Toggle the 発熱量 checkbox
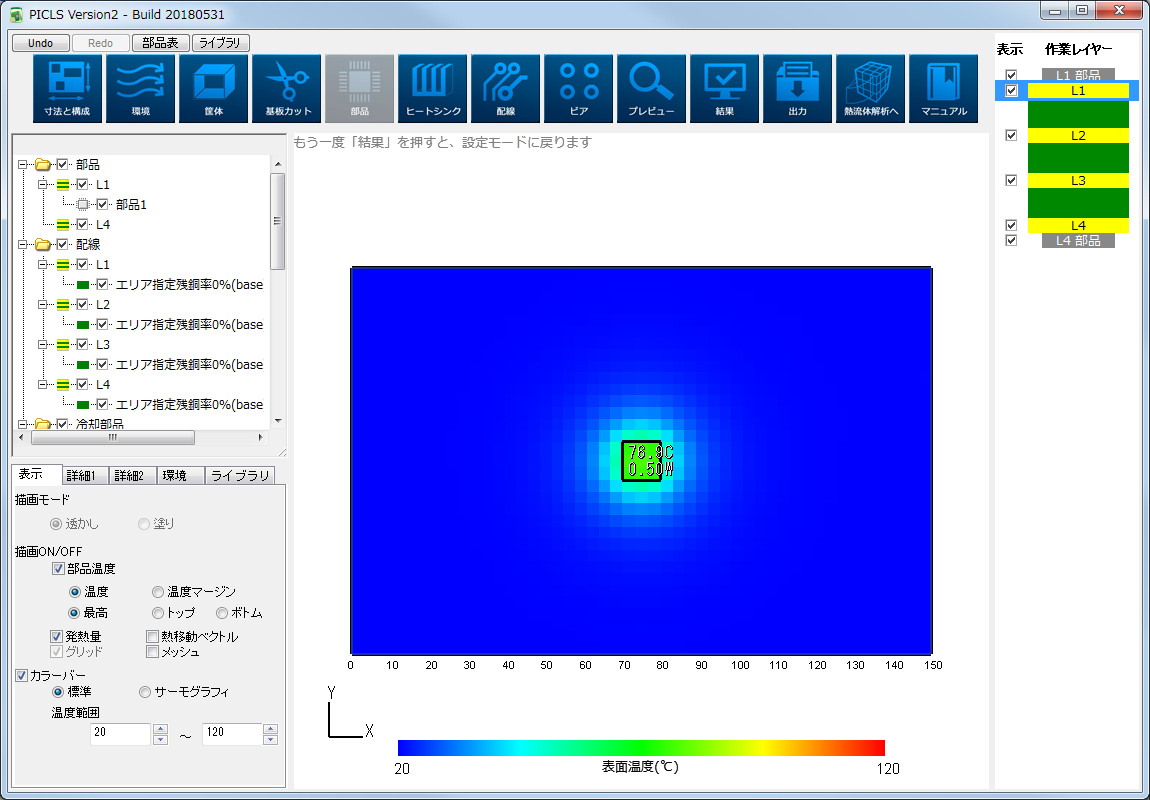The image size is (1150, 800). (56, 636)
